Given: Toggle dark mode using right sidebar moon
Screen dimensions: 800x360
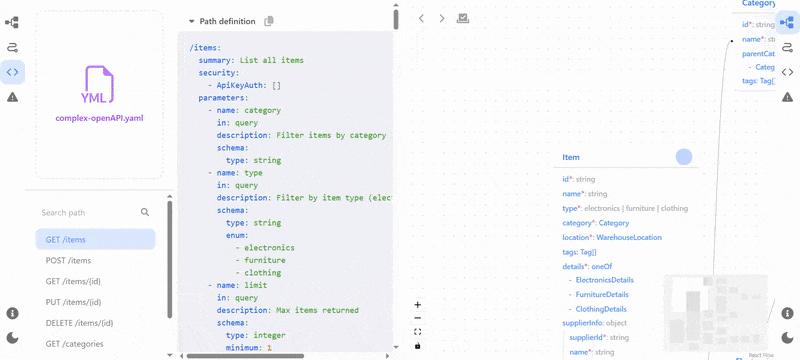Looking at the screenshot, I should [787, 338].
